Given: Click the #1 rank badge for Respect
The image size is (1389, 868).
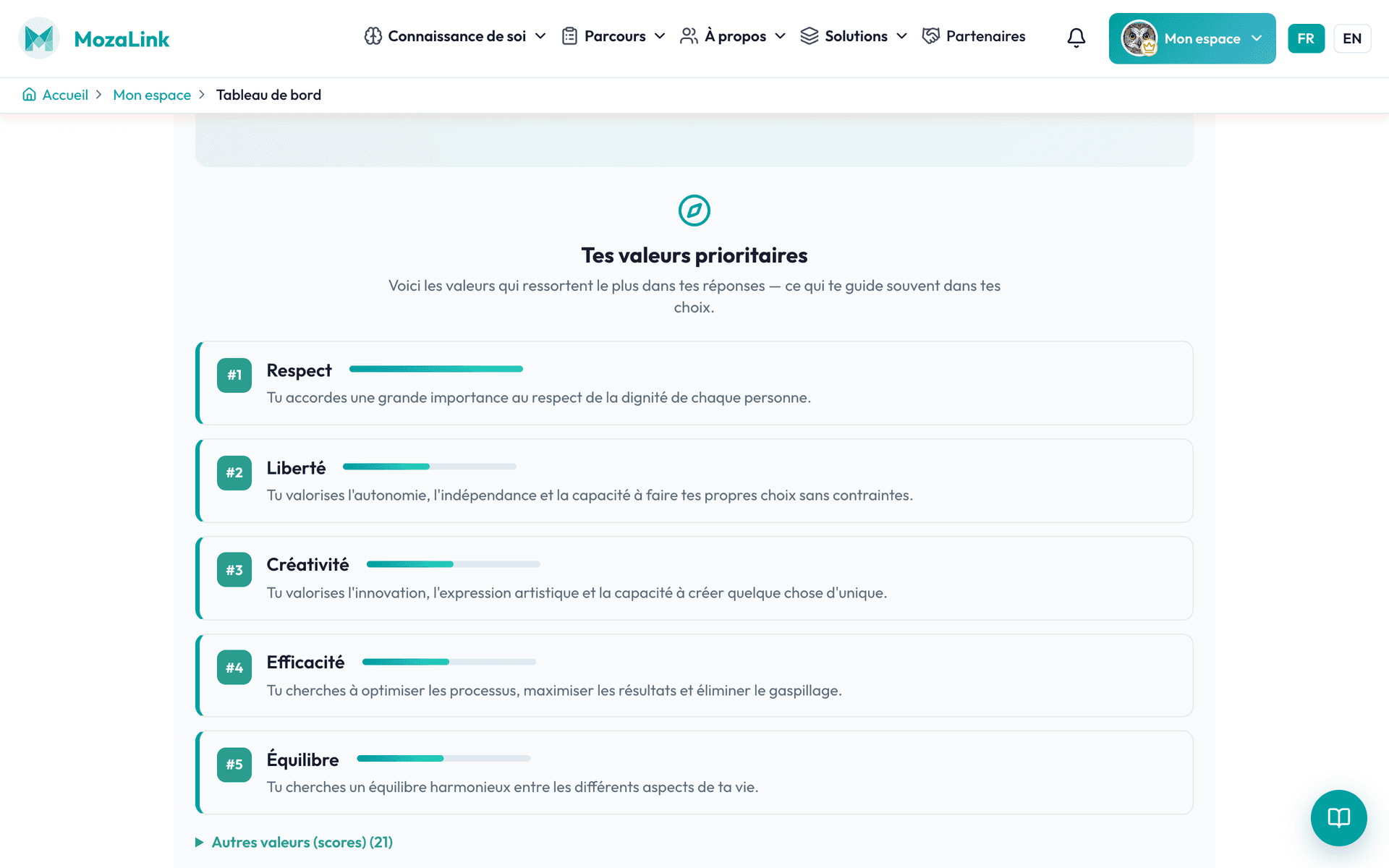Looking at the screenshot, I should [234, 375].
